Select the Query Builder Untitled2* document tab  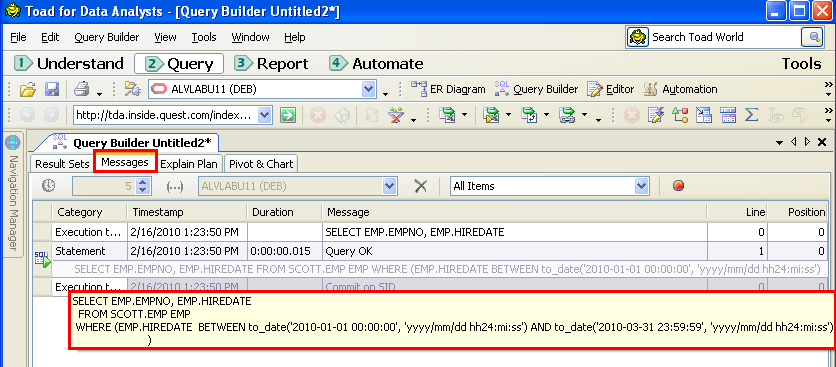pyautogui.click(x=134, y=142)
